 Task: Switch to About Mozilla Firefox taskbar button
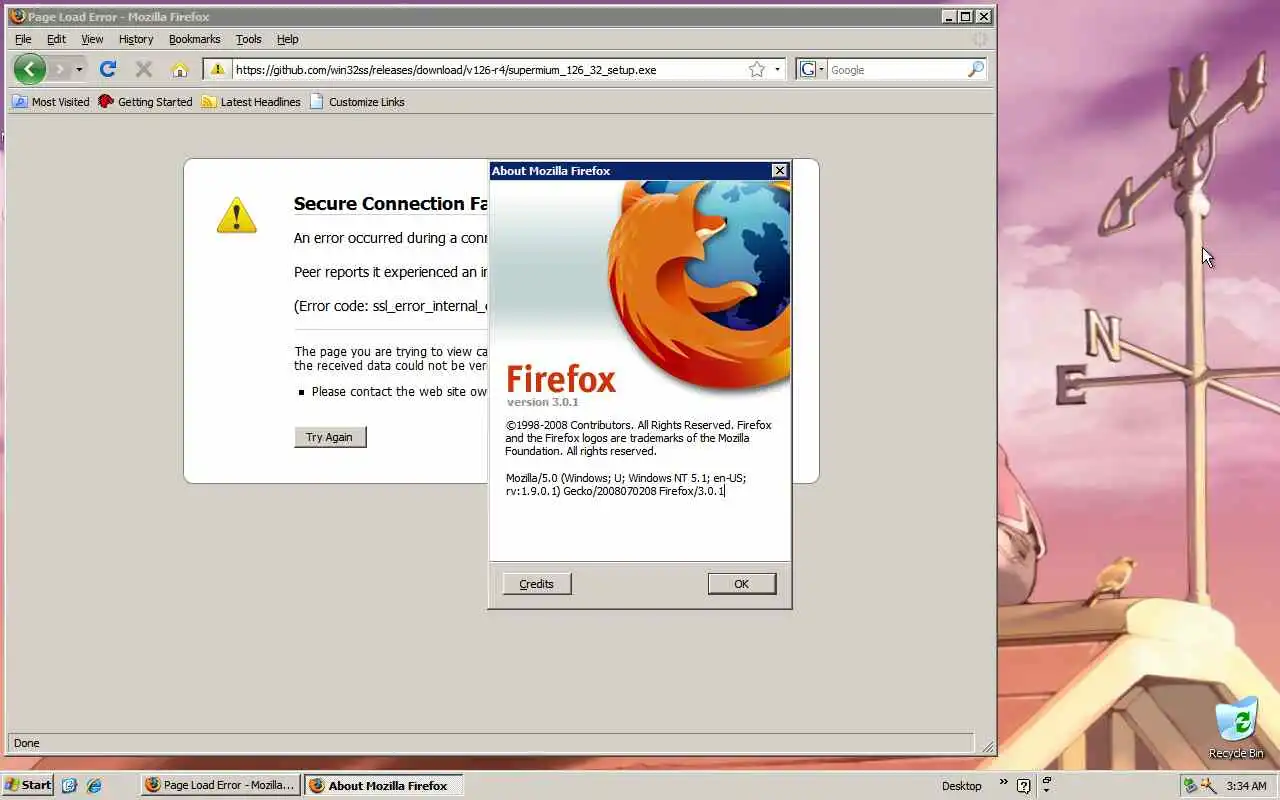384,785
